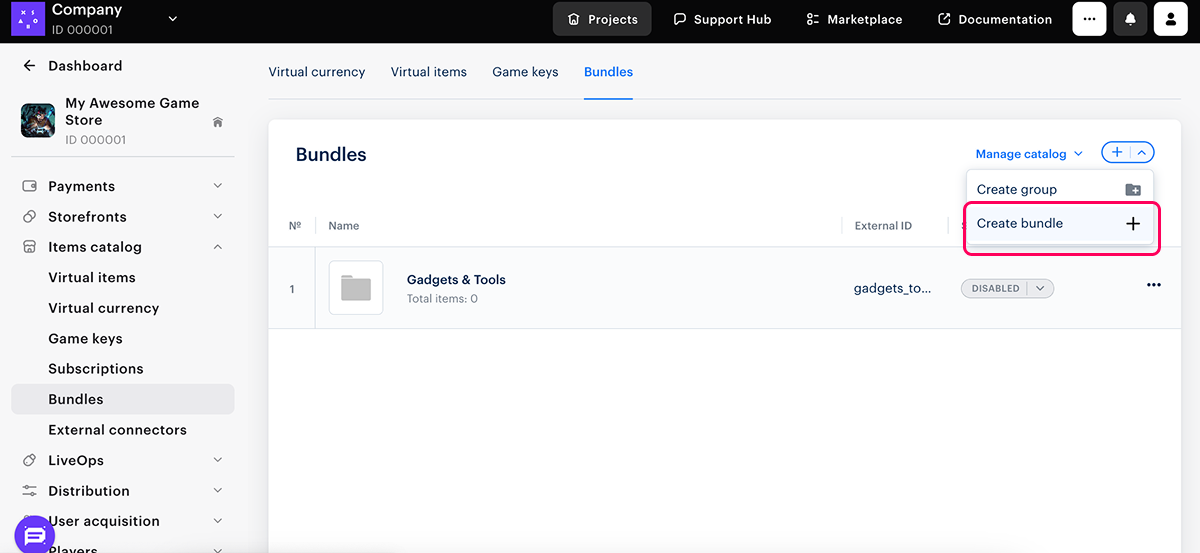Expand the Manage catalog dropdown
This screenshot has width=1200, height=553.
pos(1029,154)
